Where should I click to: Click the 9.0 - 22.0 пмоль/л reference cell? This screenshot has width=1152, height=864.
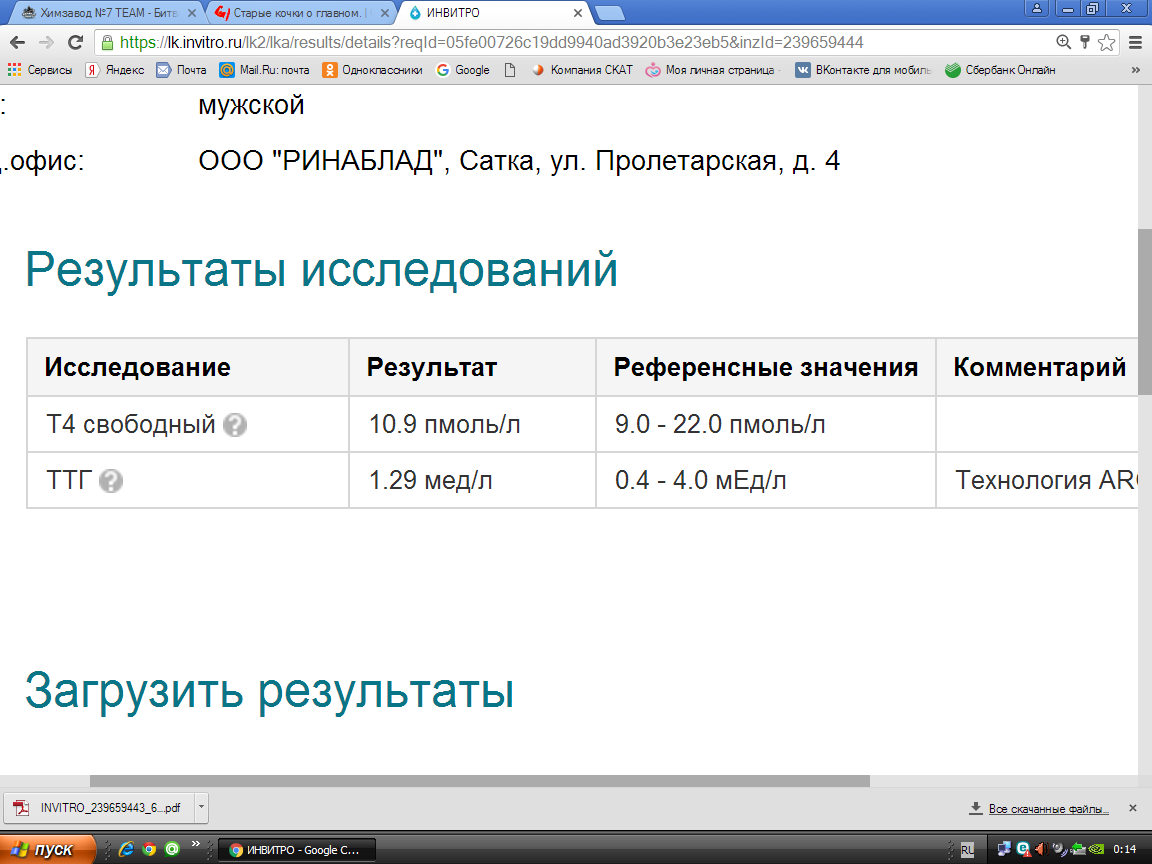point(766,424)
